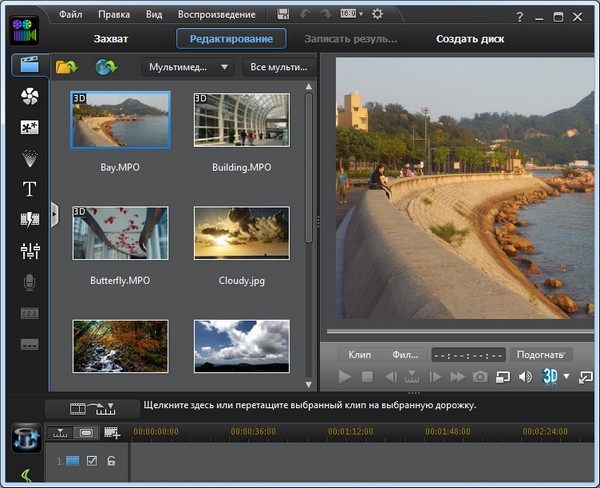
Task: Toggle 3D preview mode button
Action: [x=549, y=377]
